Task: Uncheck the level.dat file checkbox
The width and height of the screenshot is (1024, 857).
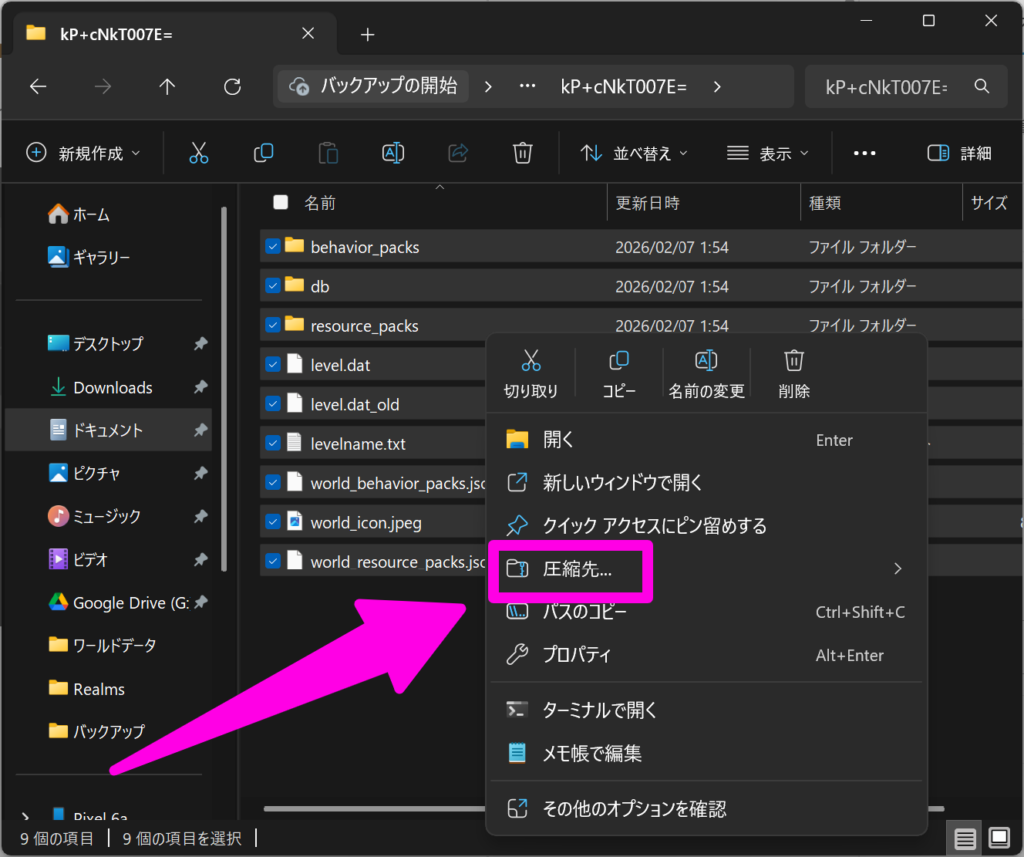Action: [273, 365]
